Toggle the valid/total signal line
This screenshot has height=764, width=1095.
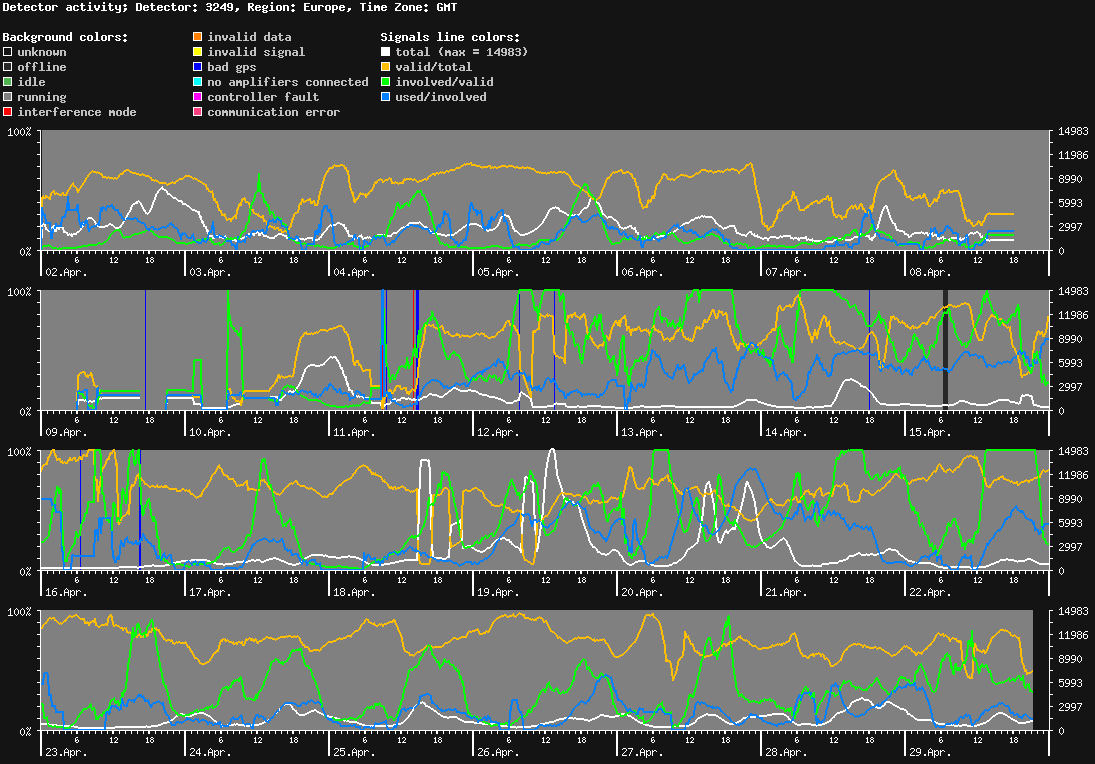tap(383, 67)
